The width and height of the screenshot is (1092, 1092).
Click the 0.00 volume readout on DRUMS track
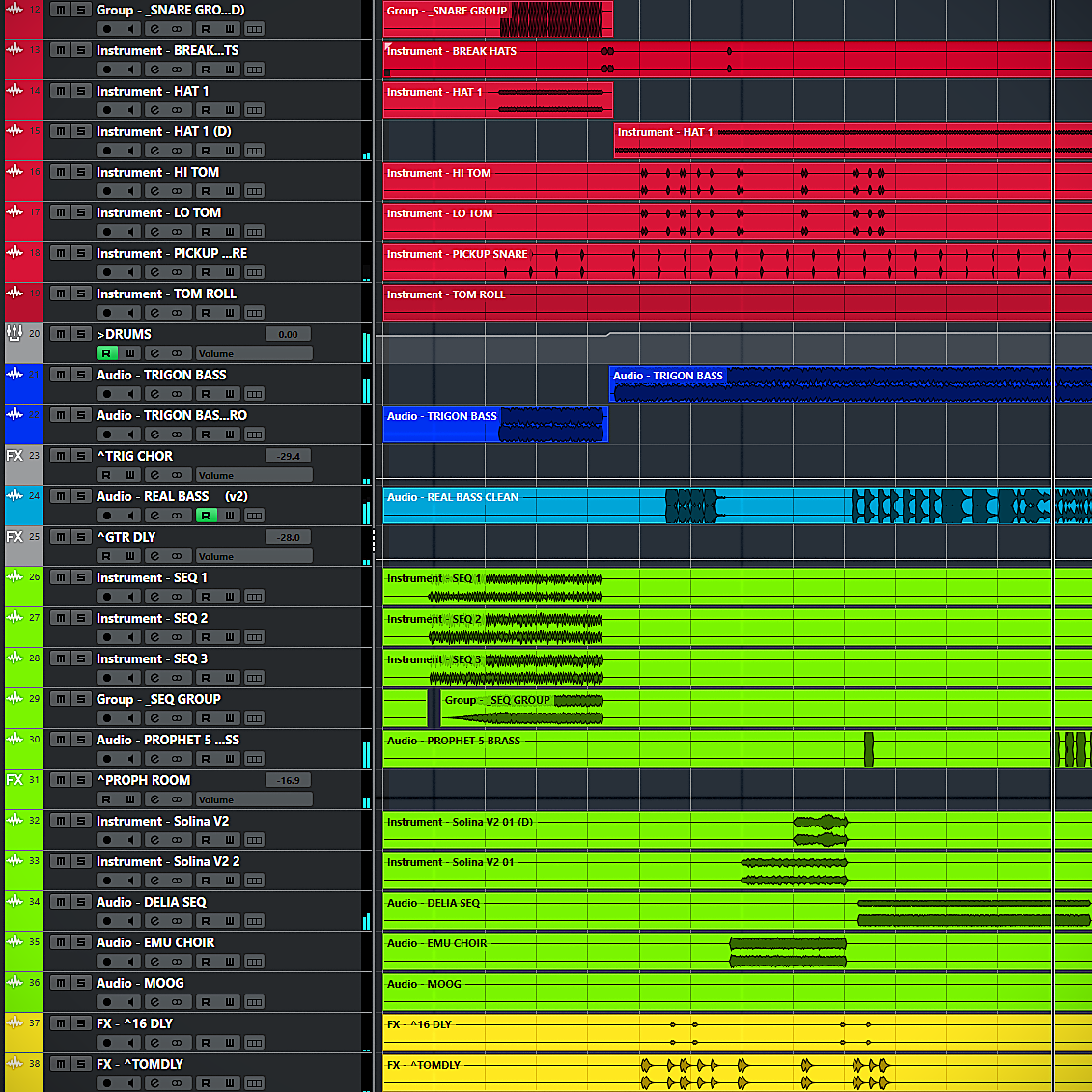pyautogui.click(x=288, y=334)
